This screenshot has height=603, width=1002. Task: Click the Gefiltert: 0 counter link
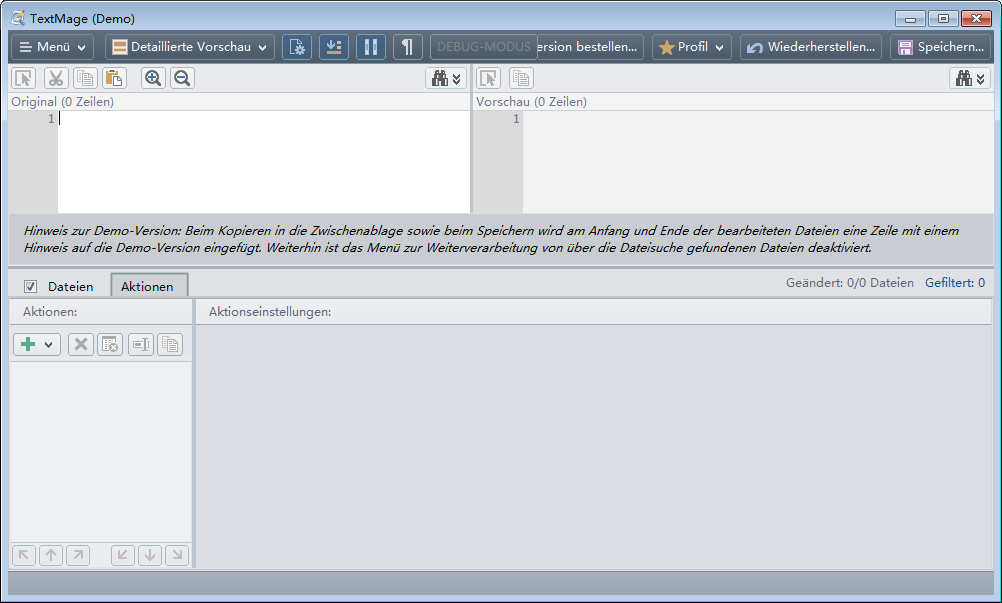[955, 283]
